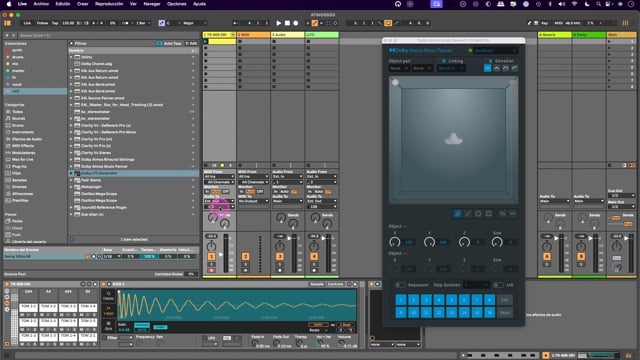Expand the Dolby LTC Generator item
This screenshot has height=360, width=640.
[x=71, y=173]
